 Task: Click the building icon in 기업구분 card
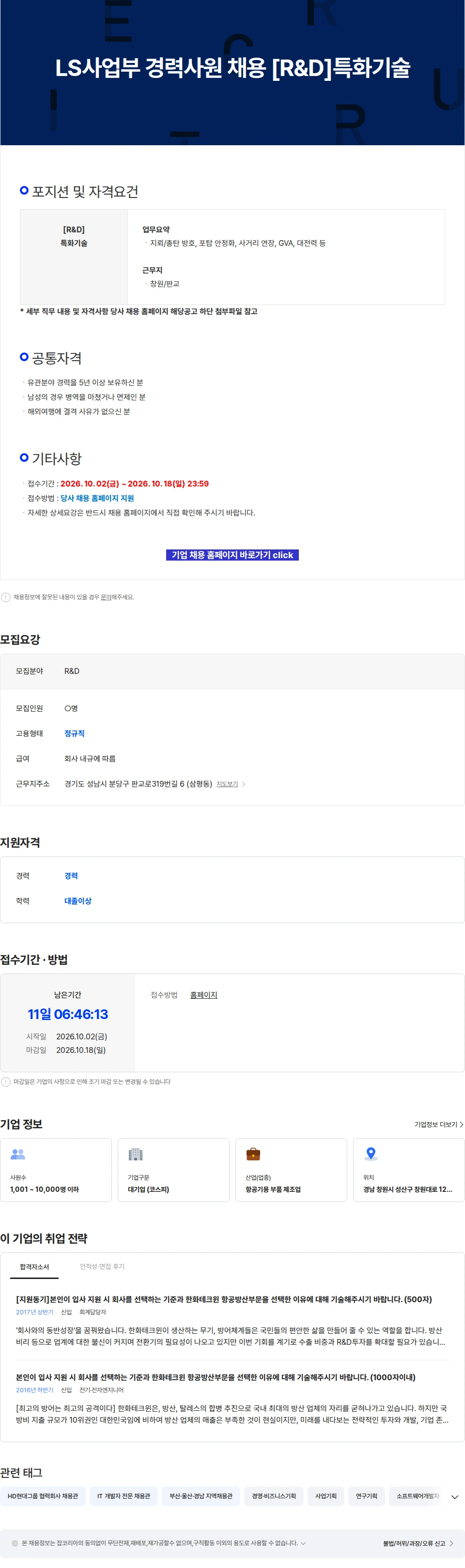[x=135, y=1154]
